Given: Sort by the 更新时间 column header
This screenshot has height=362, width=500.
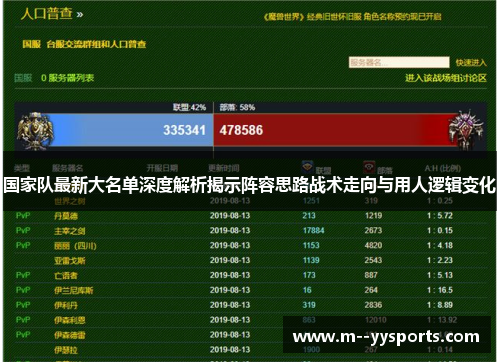Looking at the screenshot, I should coord(224,168).
